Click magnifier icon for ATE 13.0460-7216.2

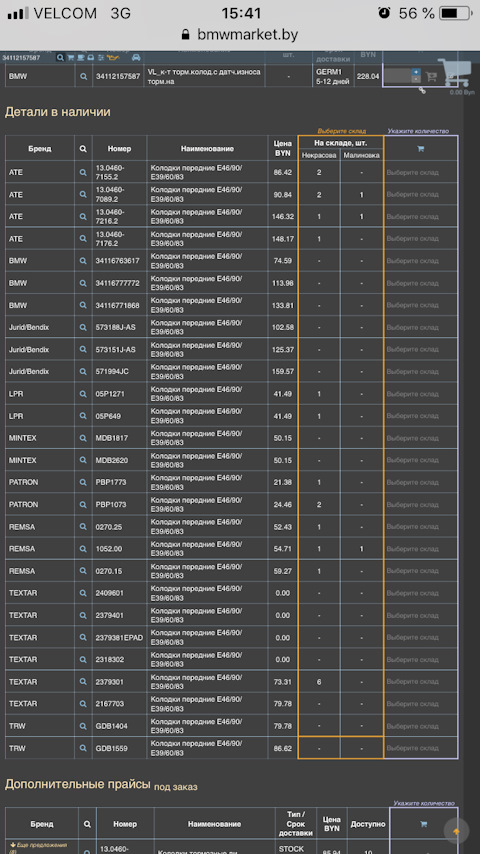pyautogui.click(x=83, y=217)
